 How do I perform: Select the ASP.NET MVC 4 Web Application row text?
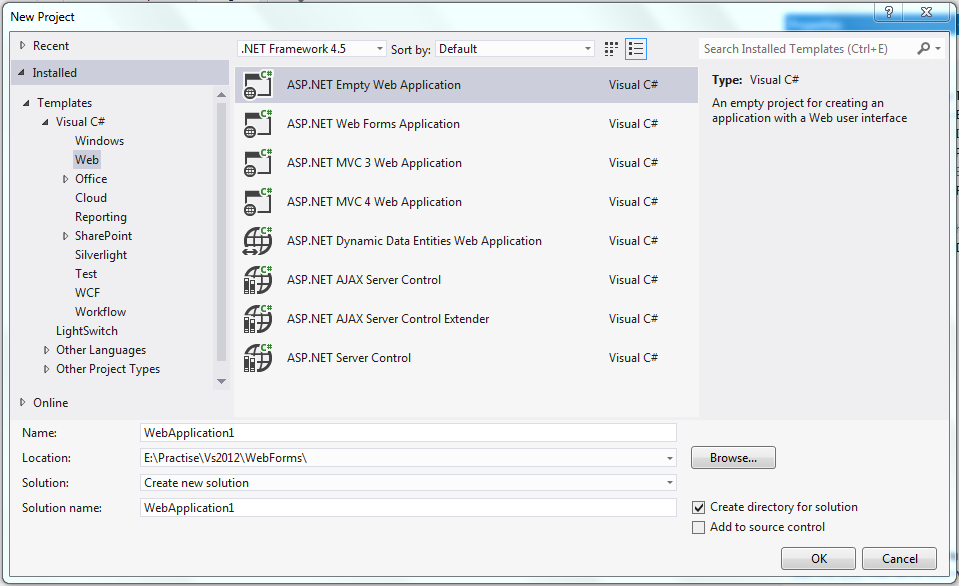(374, 202)
